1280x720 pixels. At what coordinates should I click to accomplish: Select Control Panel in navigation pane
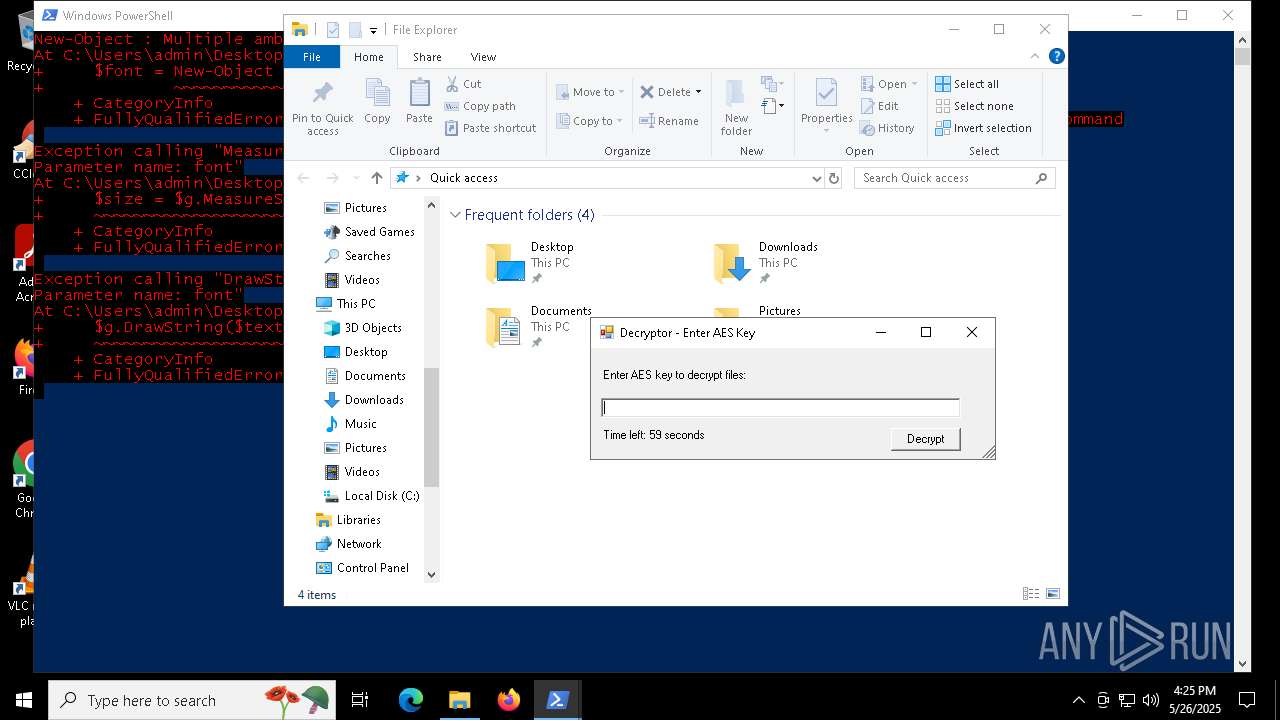pos(363,568)
